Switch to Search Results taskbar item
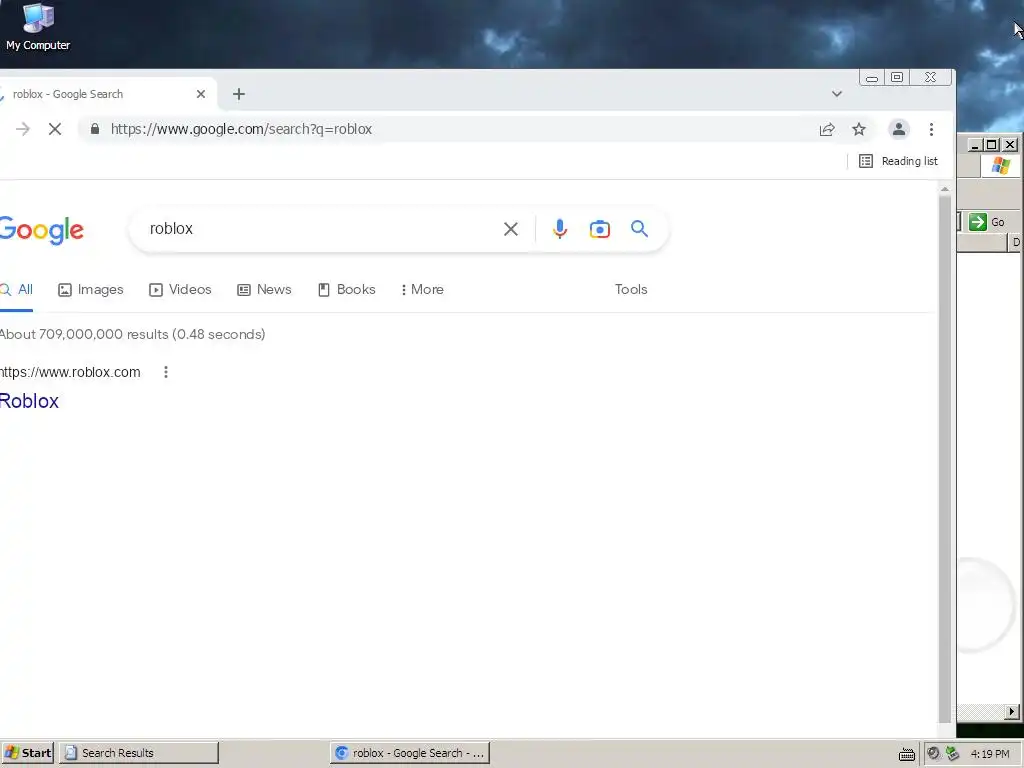The height and width of the screenshot is (768, 1024). pyautogui.click(x=138, y=753)
